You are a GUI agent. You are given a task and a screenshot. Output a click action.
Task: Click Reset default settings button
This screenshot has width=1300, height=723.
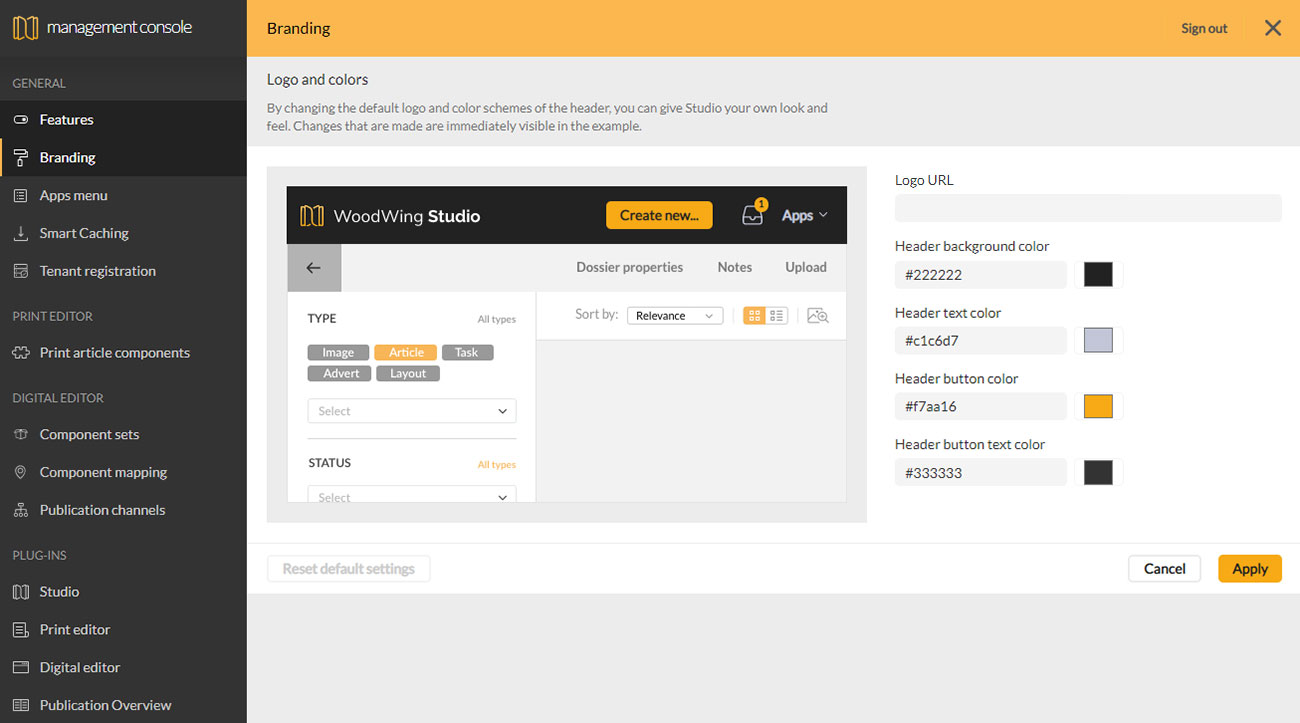pos(349,569)
